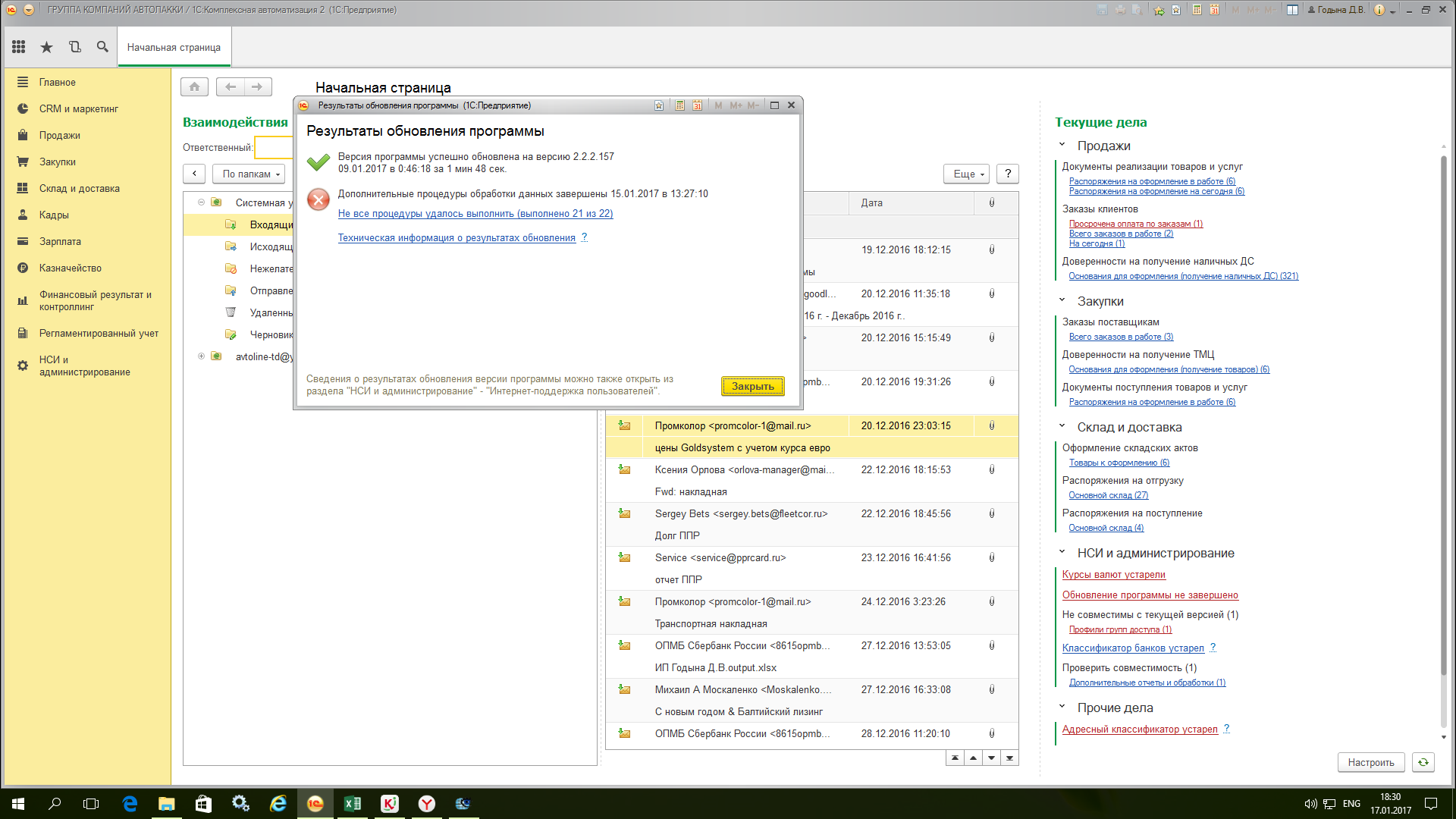Click the Закрыть button in dialog
Viewport: 1456px width, 819px height.
[x=752, y=386]
